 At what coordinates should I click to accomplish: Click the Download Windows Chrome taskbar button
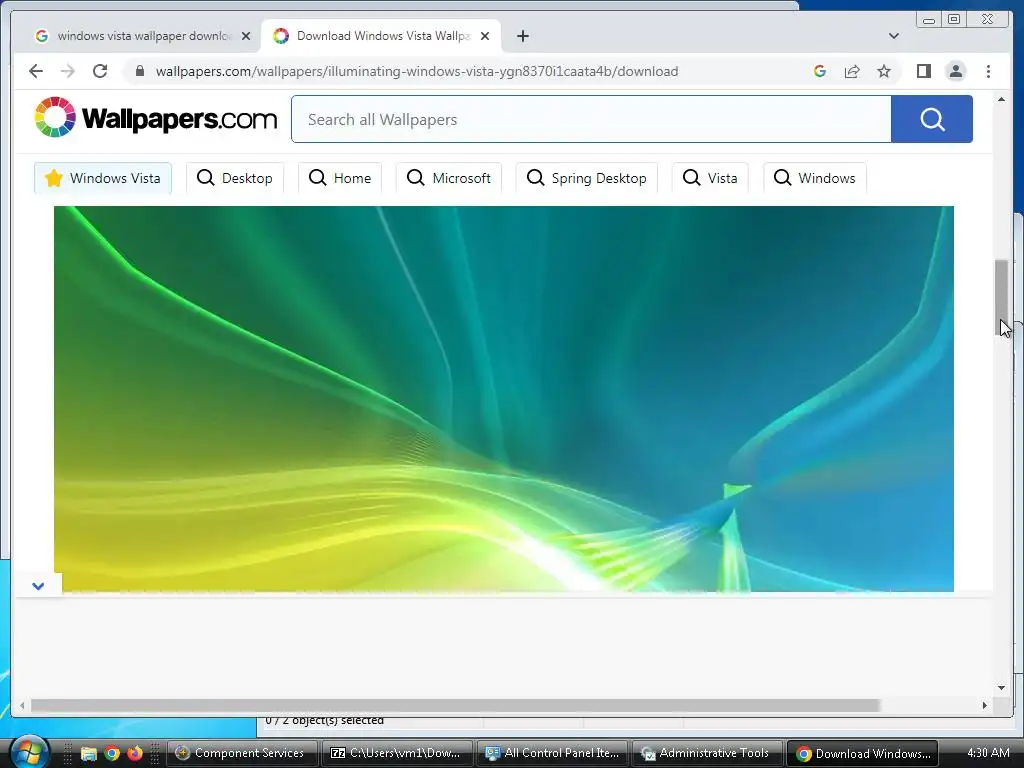[x=862, y=753]
